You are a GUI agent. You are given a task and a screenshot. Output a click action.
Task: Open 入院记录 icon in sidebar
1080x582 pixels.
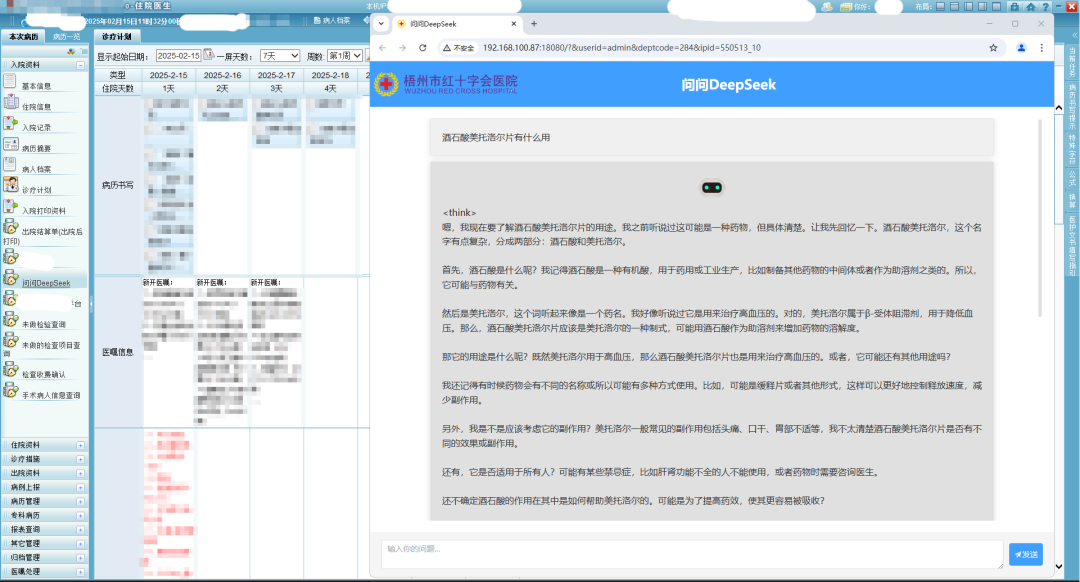(x=10, y=124)
